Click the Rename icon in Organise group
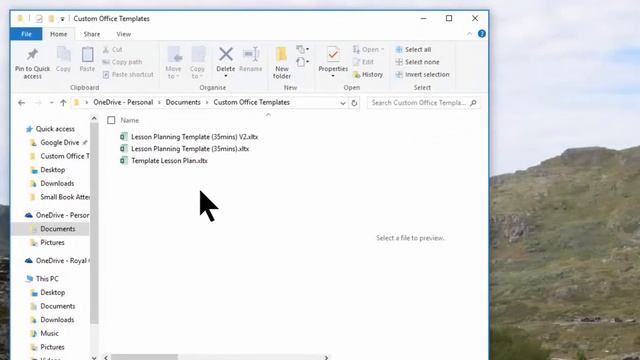 [251, 54]
